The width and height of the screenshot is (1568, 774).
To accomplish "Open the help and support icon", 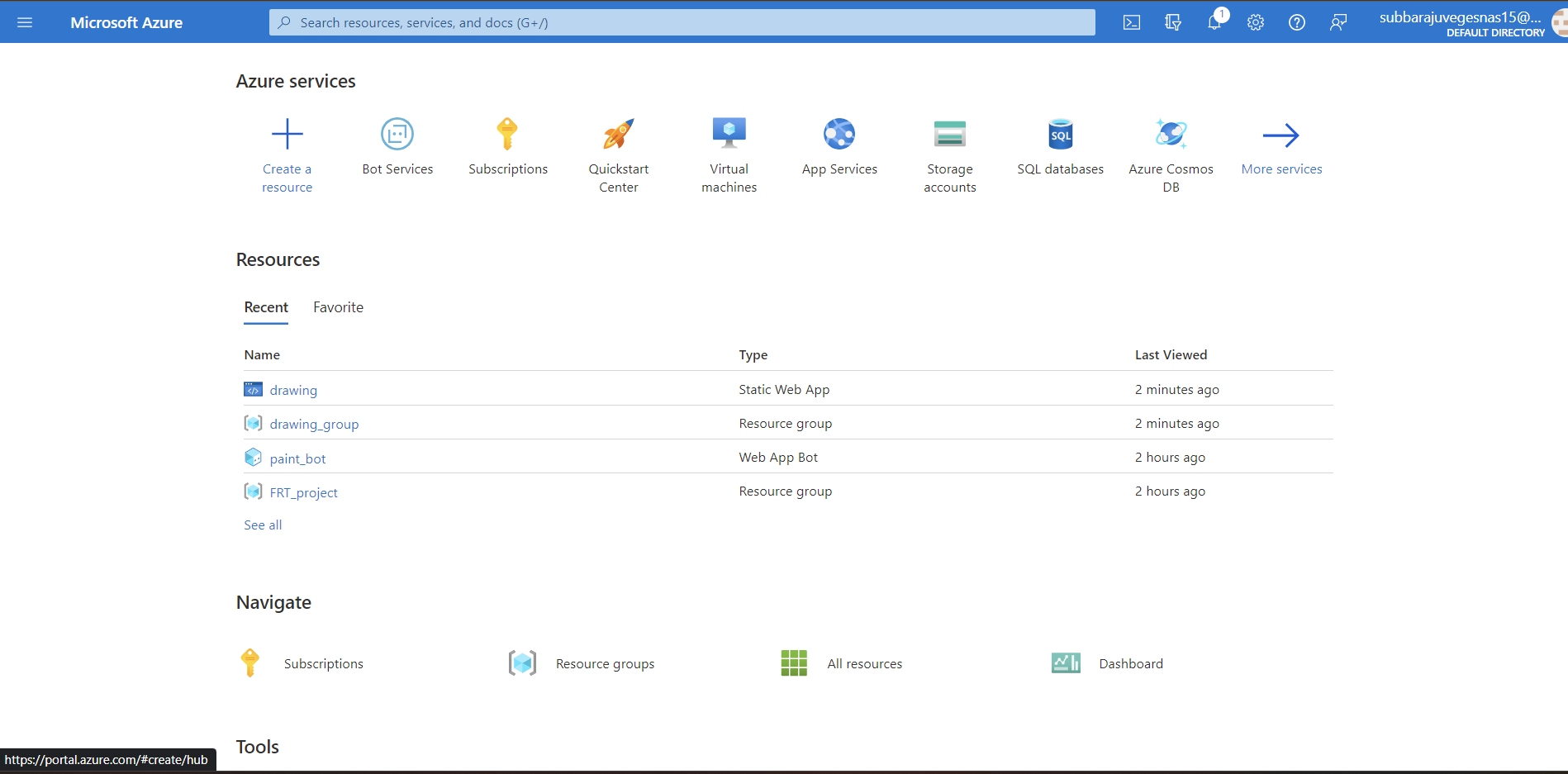I will (x=1296, y=22).
